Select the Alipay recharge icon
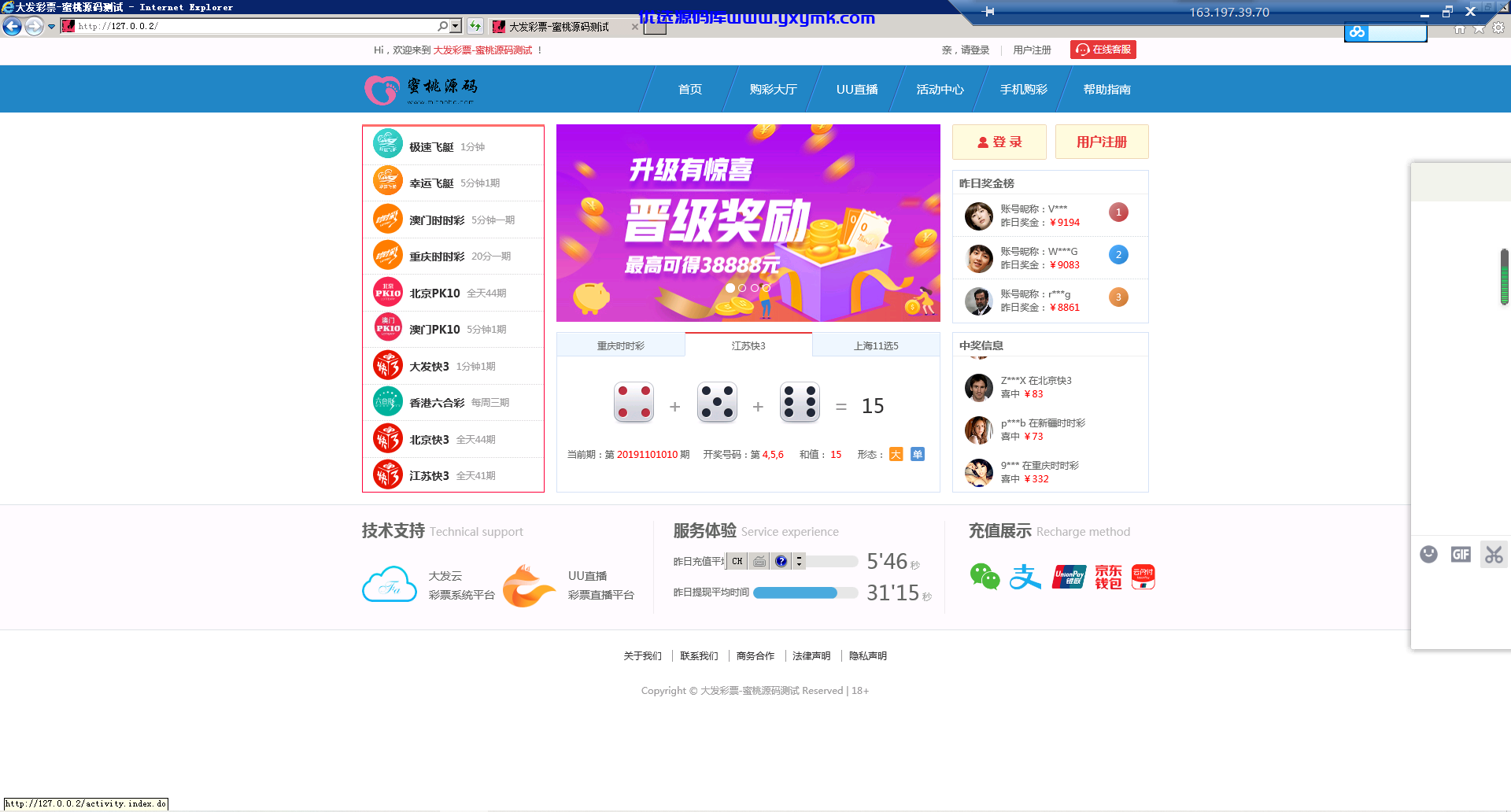Screen dimensions: 1511x812 1025,577
